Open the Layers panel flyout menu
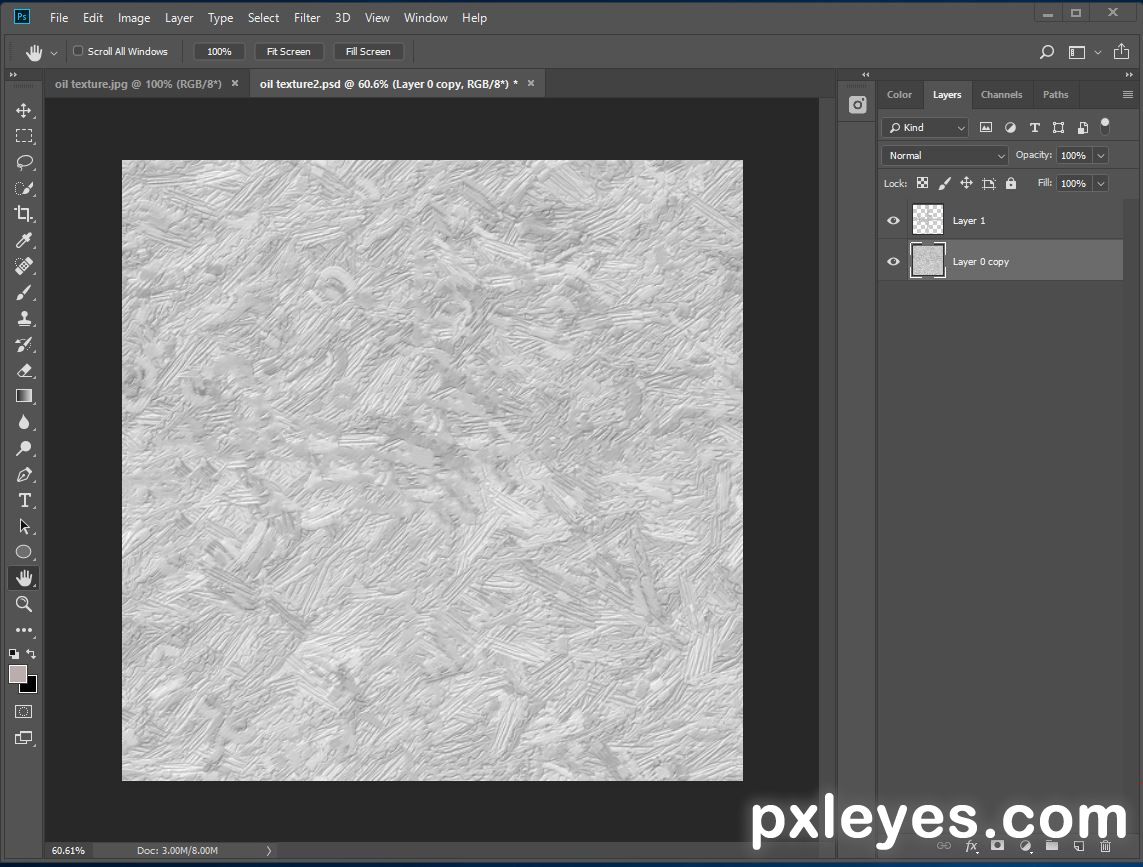The width and height of the screenshot is (1143, 867). (x=1127, y=94)
